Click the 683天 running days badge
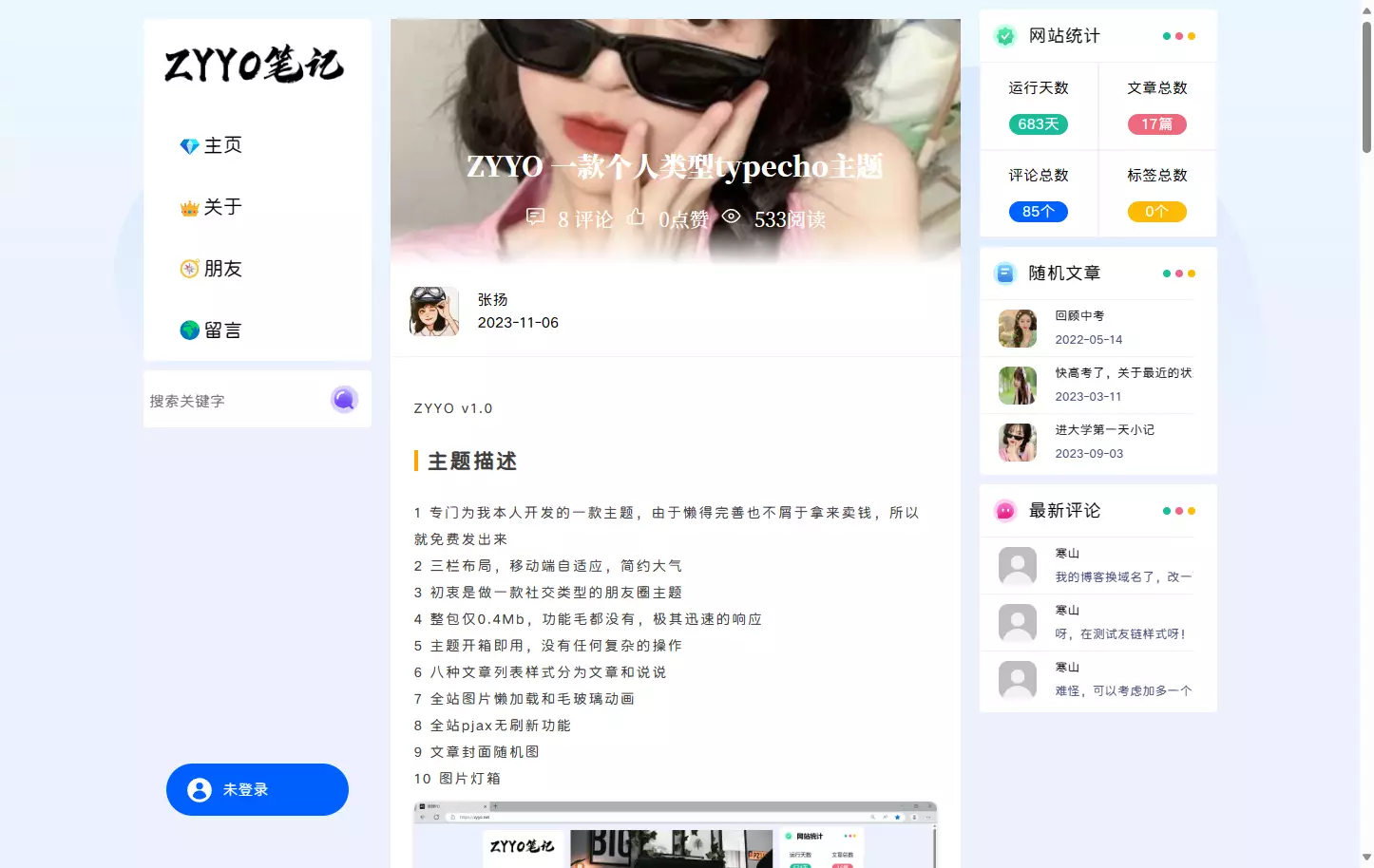The height and width of the screenshot is (868, 1374). click(1039, 124)
